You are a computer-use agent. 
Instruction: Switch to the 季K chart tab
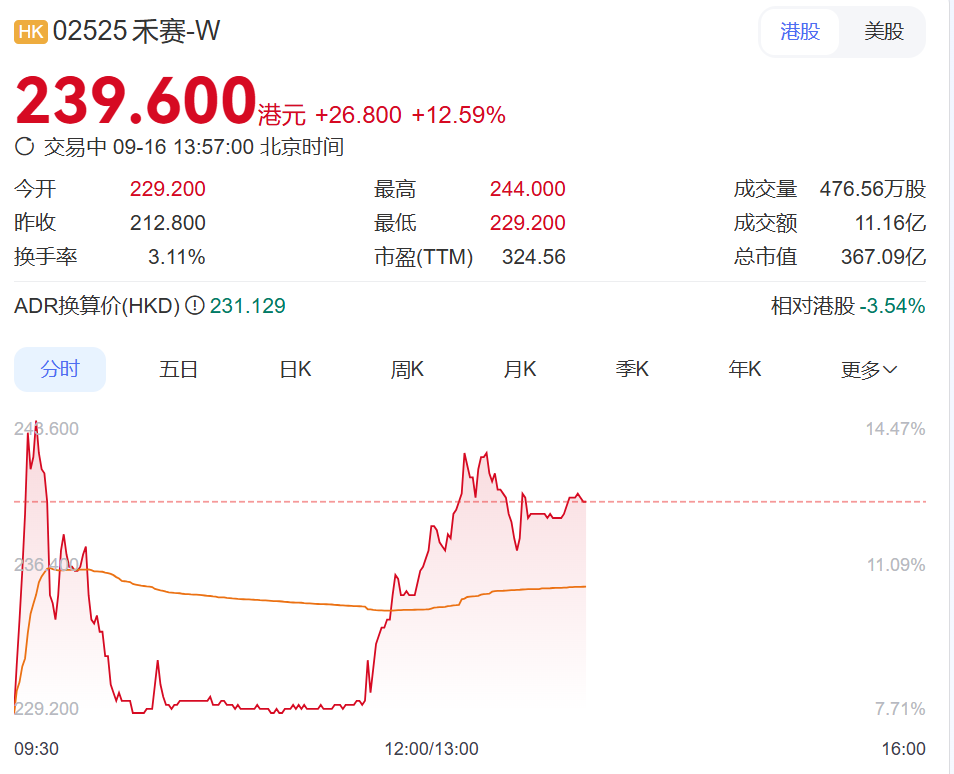pos(632,369)
